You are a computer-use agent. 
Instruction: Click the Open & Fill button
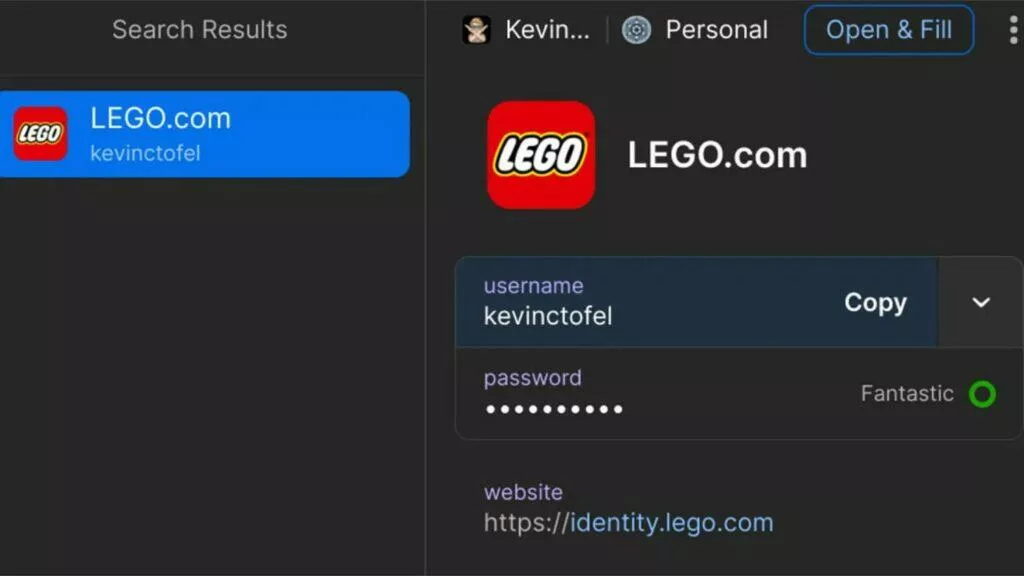889,29
